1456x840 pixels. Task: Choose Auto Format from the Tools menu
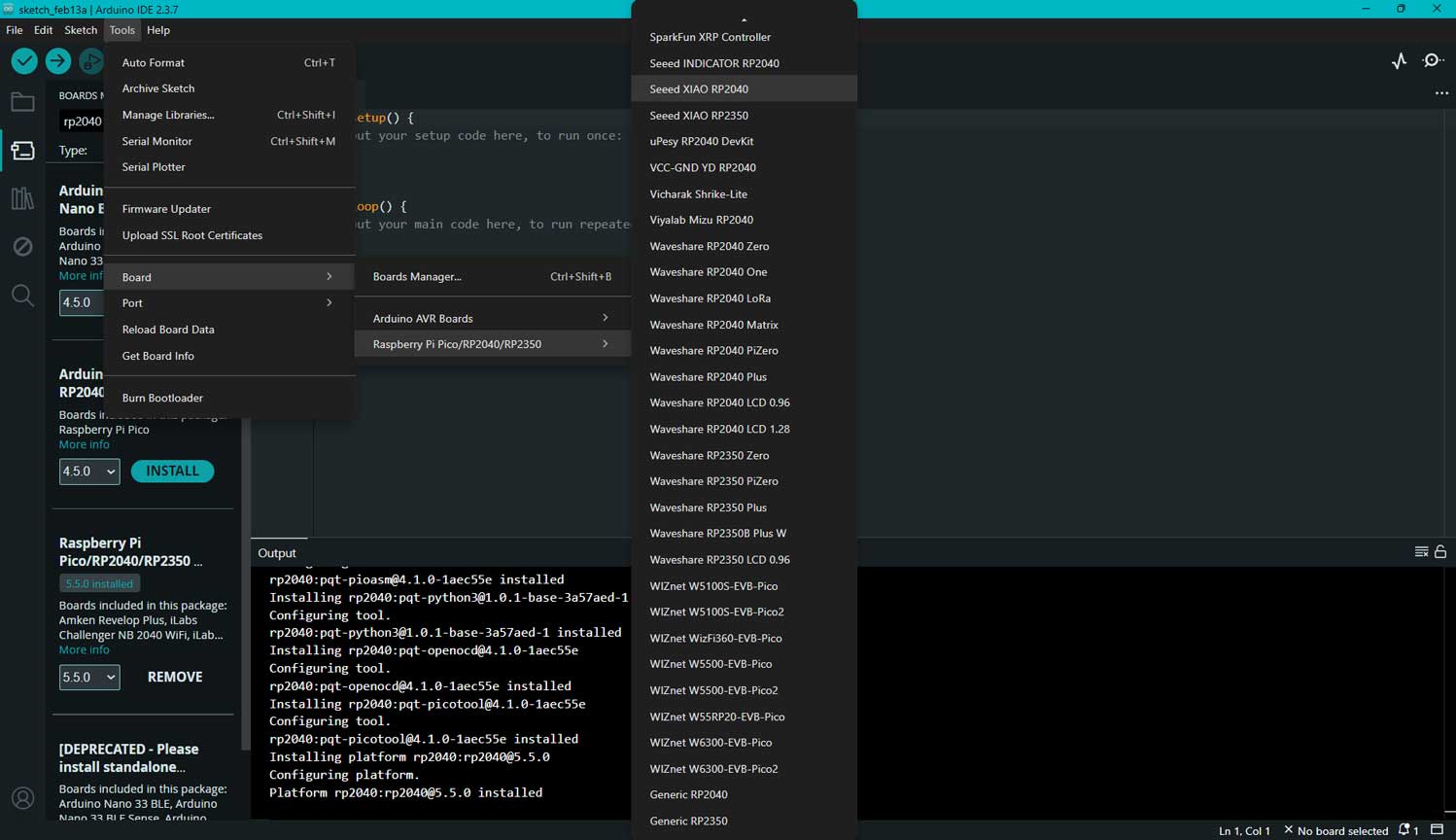(228, 62)
